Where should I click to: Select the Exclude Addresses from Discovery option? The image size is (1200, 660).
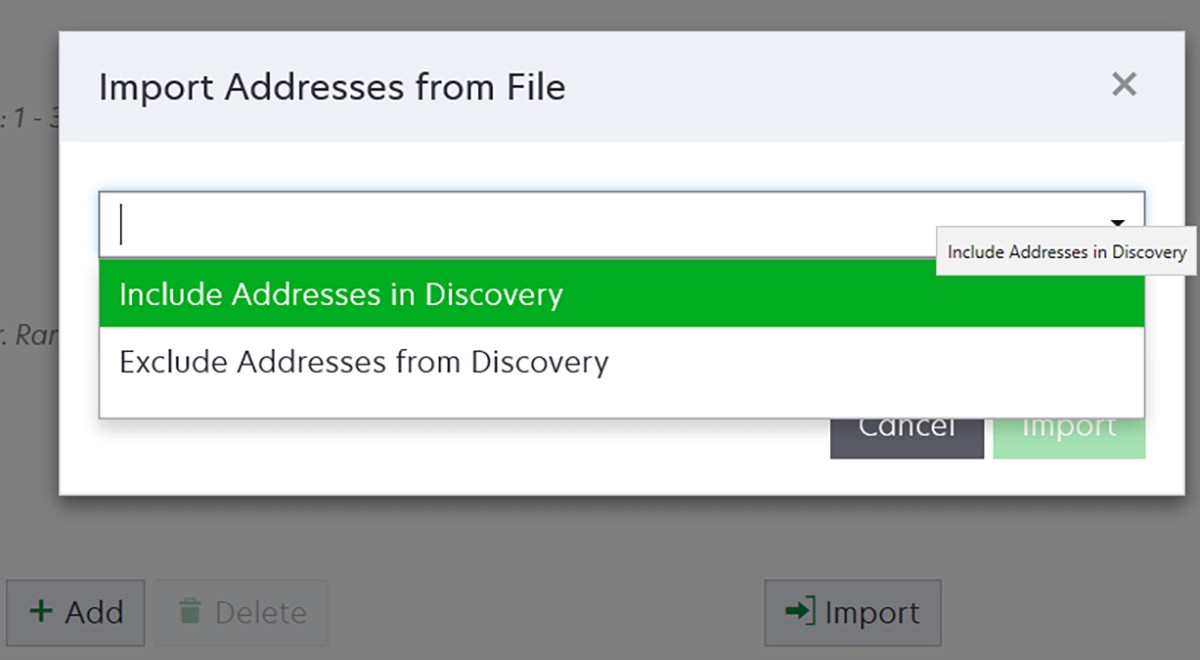[363, 361]
